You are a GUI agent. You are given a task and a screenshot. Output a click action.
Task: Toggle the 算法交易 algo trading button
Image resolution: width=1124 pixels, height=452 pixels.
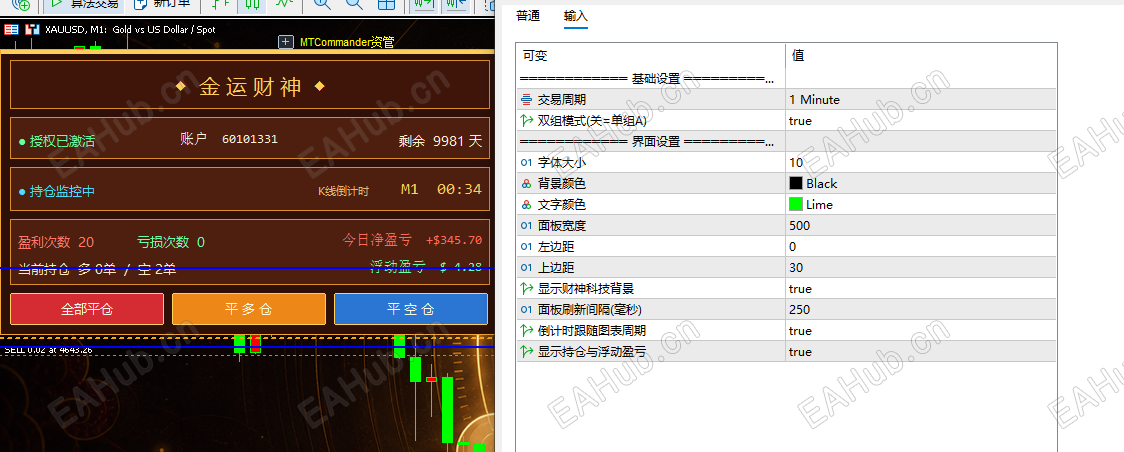tap(84, 4)
